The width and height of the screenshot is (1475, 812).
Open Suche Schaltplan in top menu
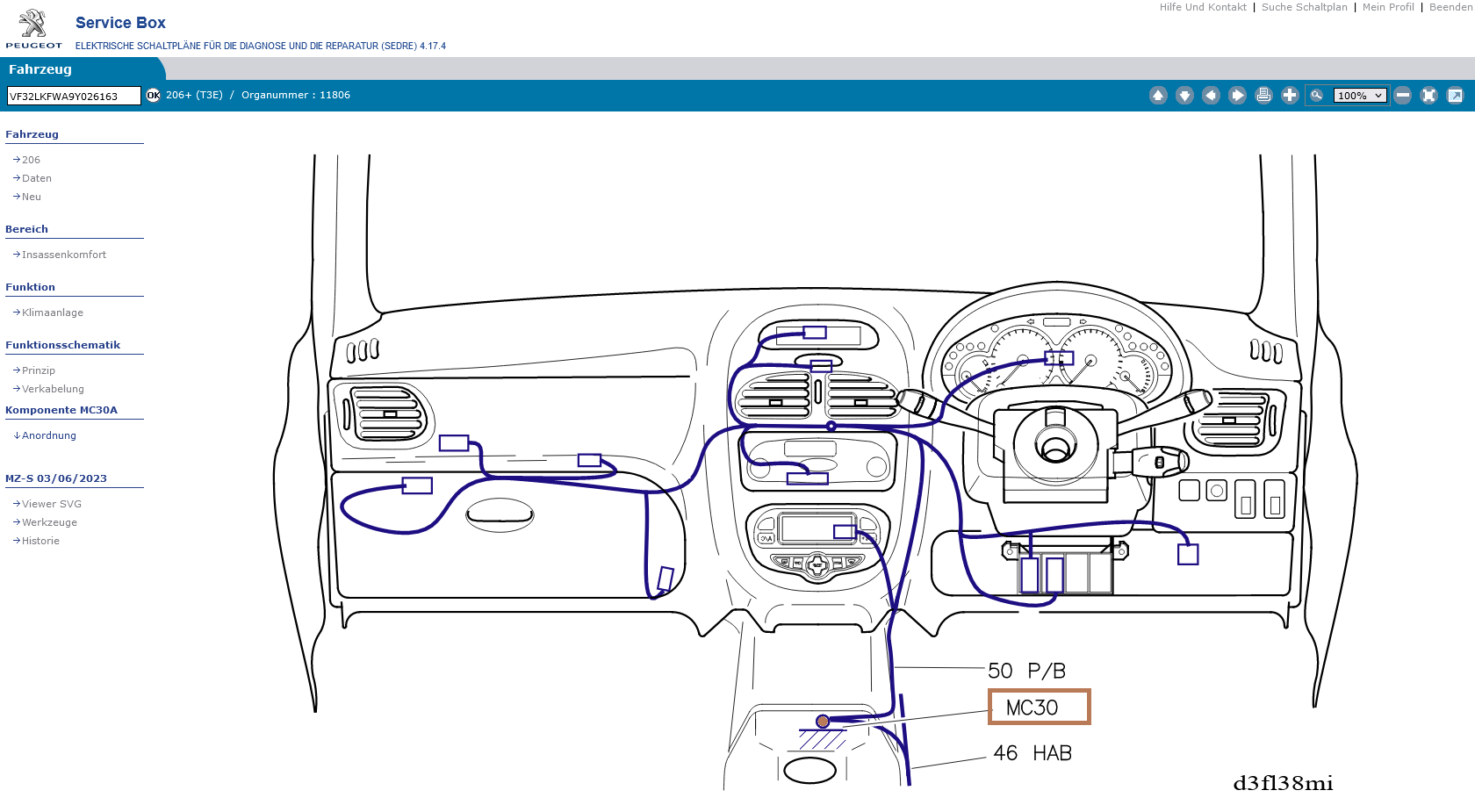pos(1304,7)
